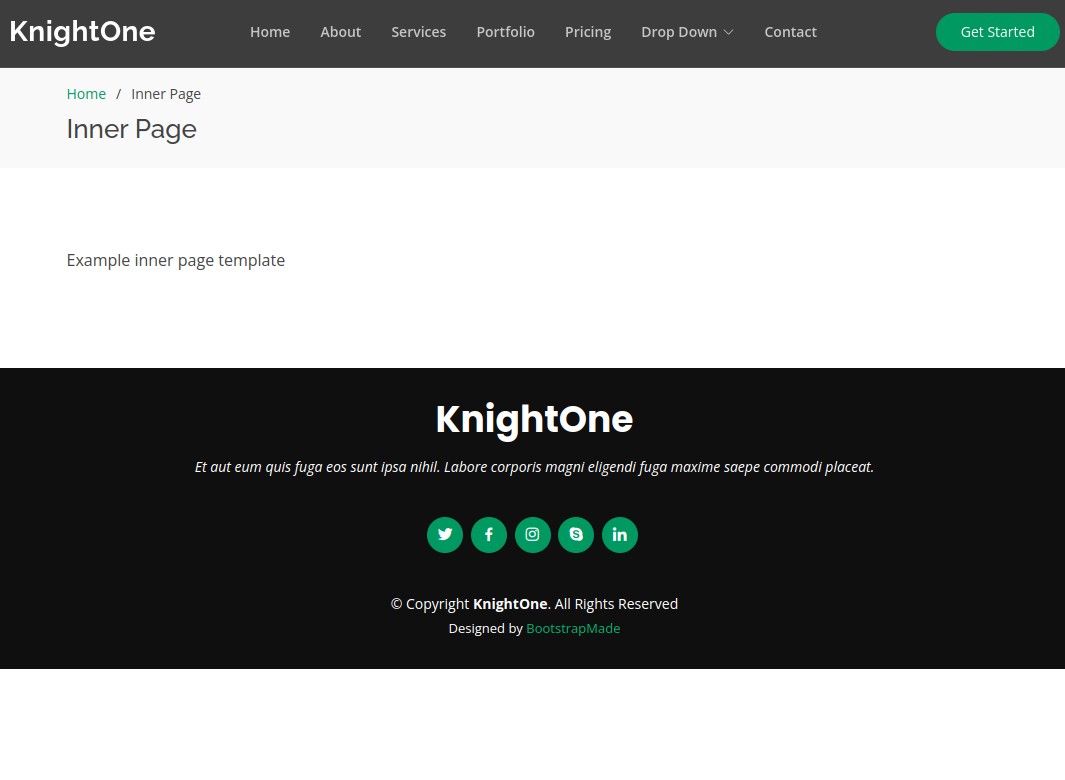Navigate to the Portfolio page

505,32
